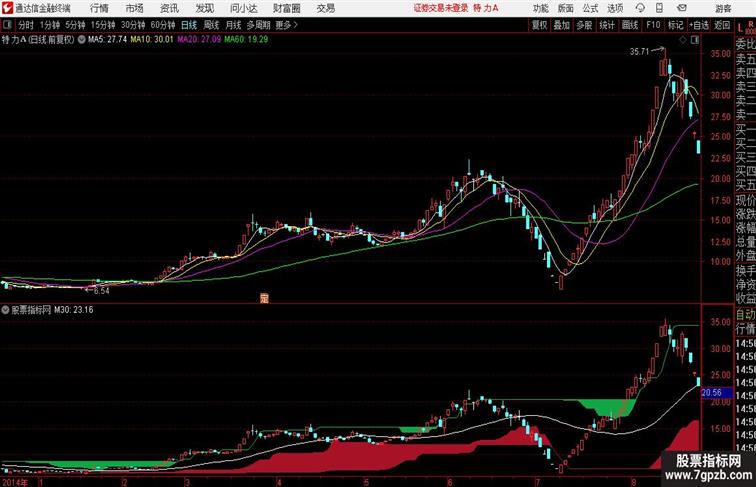Switch to 1分钟 period

coord(50,25)
